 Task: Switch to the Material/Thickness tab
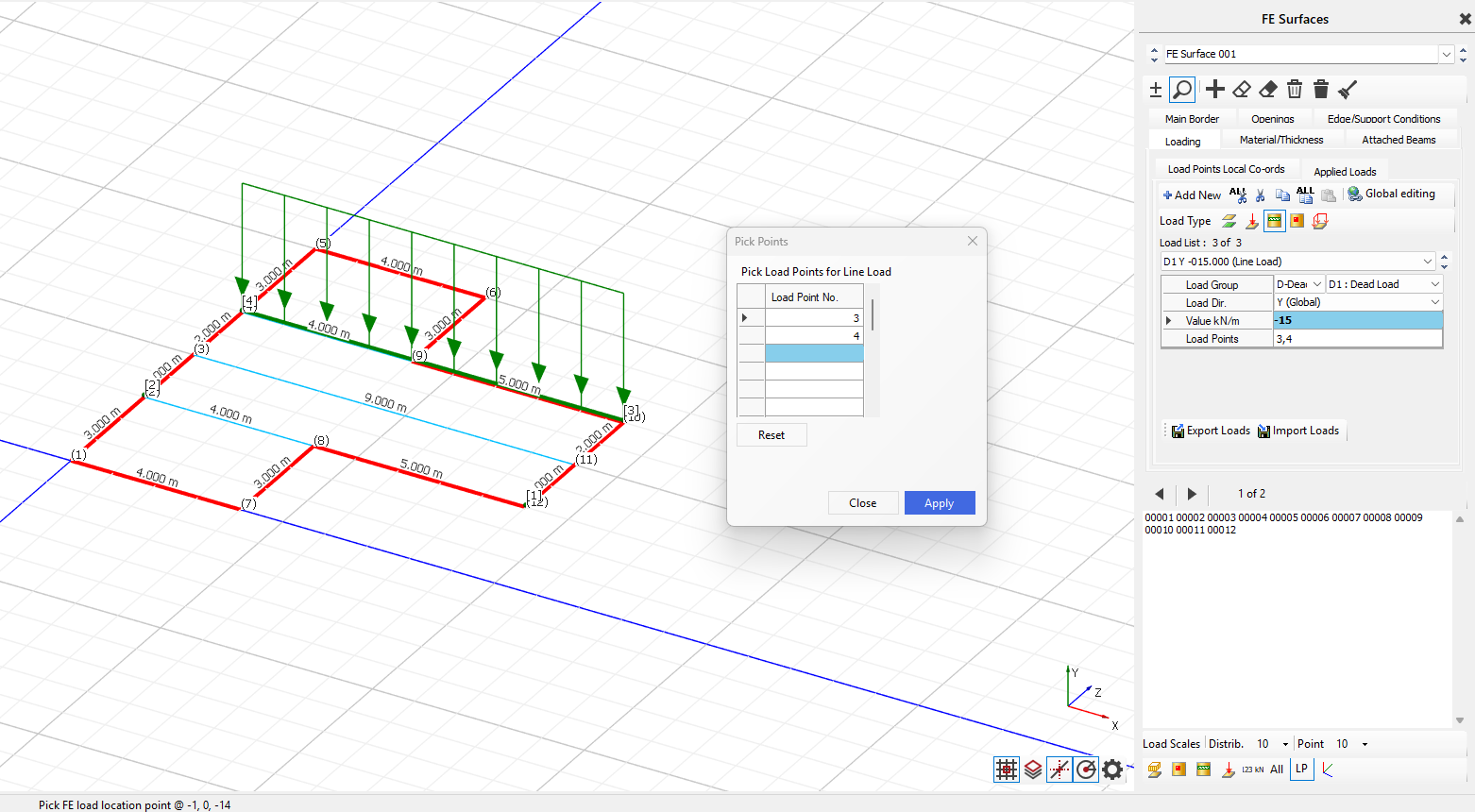click(1281, 140)
